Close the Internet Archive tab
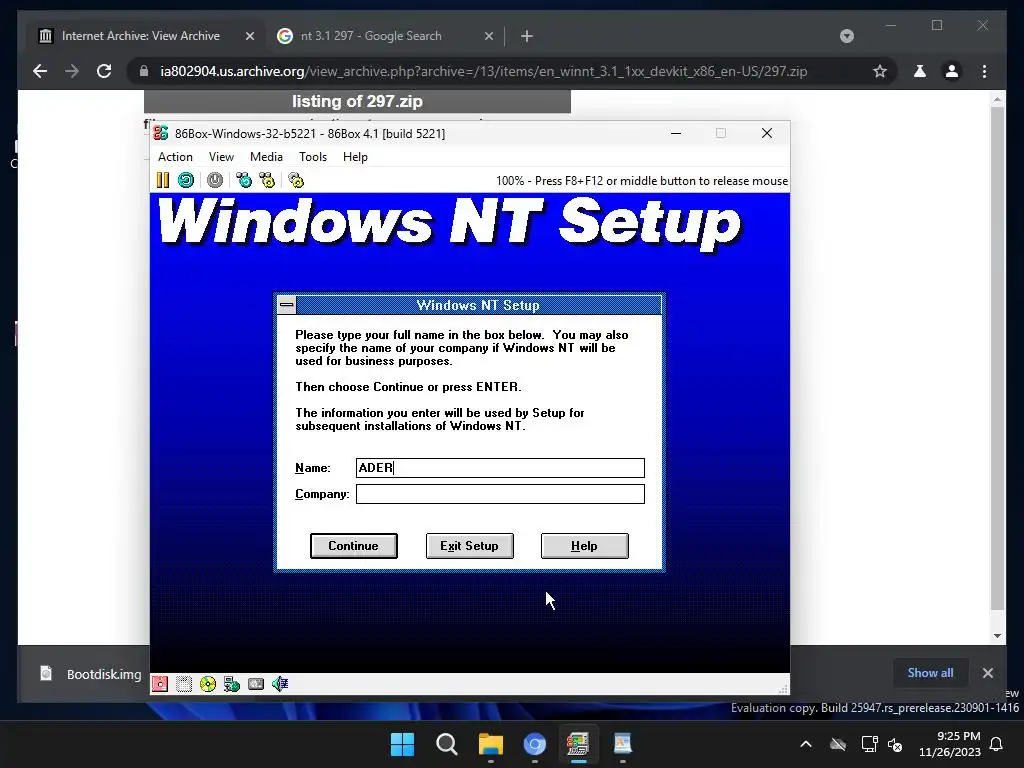Image resolution: width=1024 pixels, height=768 pixels. coord(250,36)
